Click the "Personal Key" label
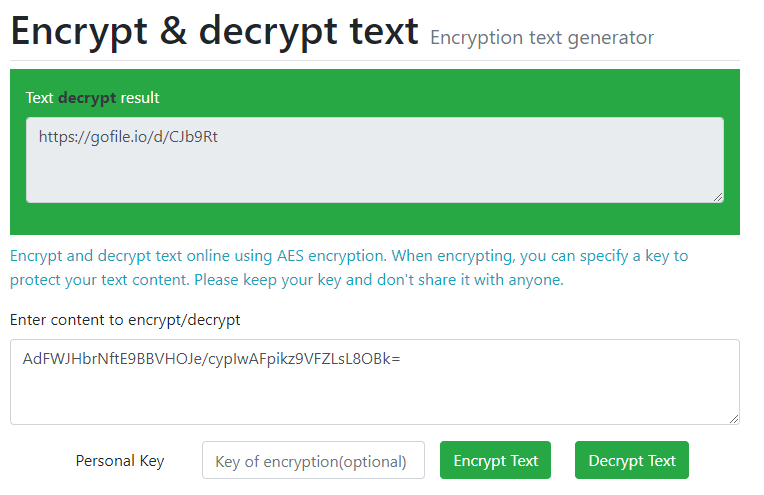Screen dimensions: 764x495 pos(120,461)
